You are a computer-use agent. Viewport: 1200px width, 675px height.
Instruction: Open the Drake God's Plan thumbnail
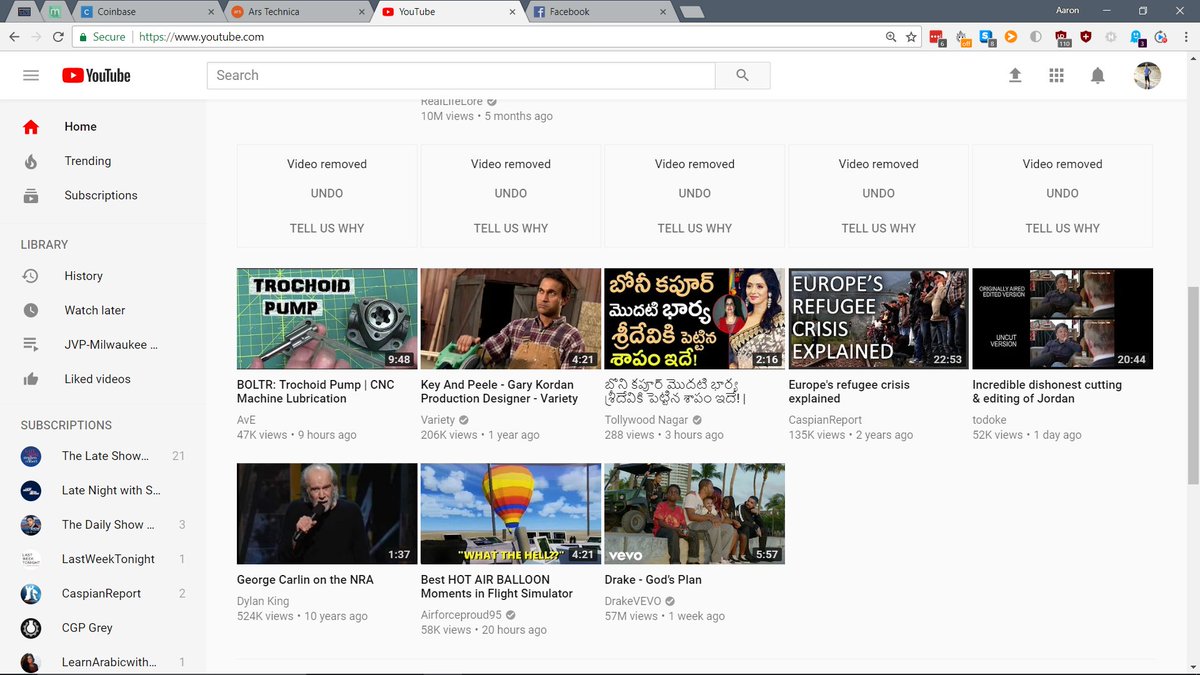point(695,514)
